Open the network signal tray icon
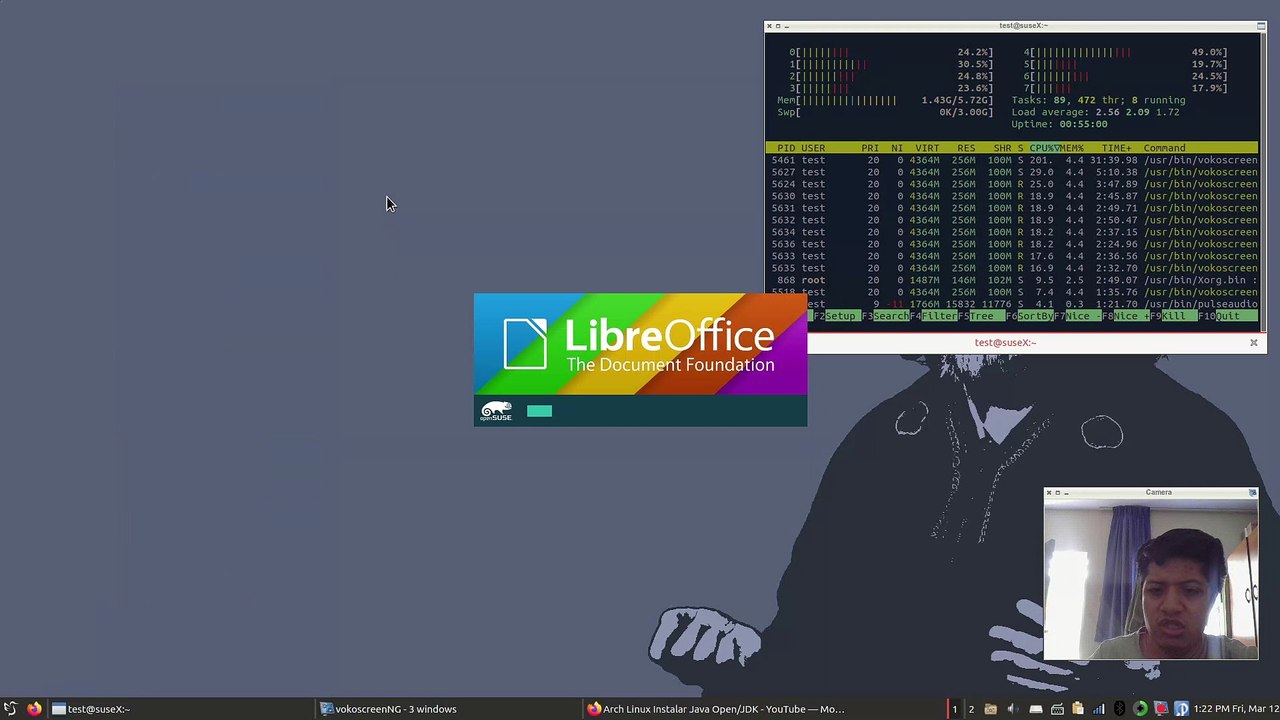 tap(1099, 709)
